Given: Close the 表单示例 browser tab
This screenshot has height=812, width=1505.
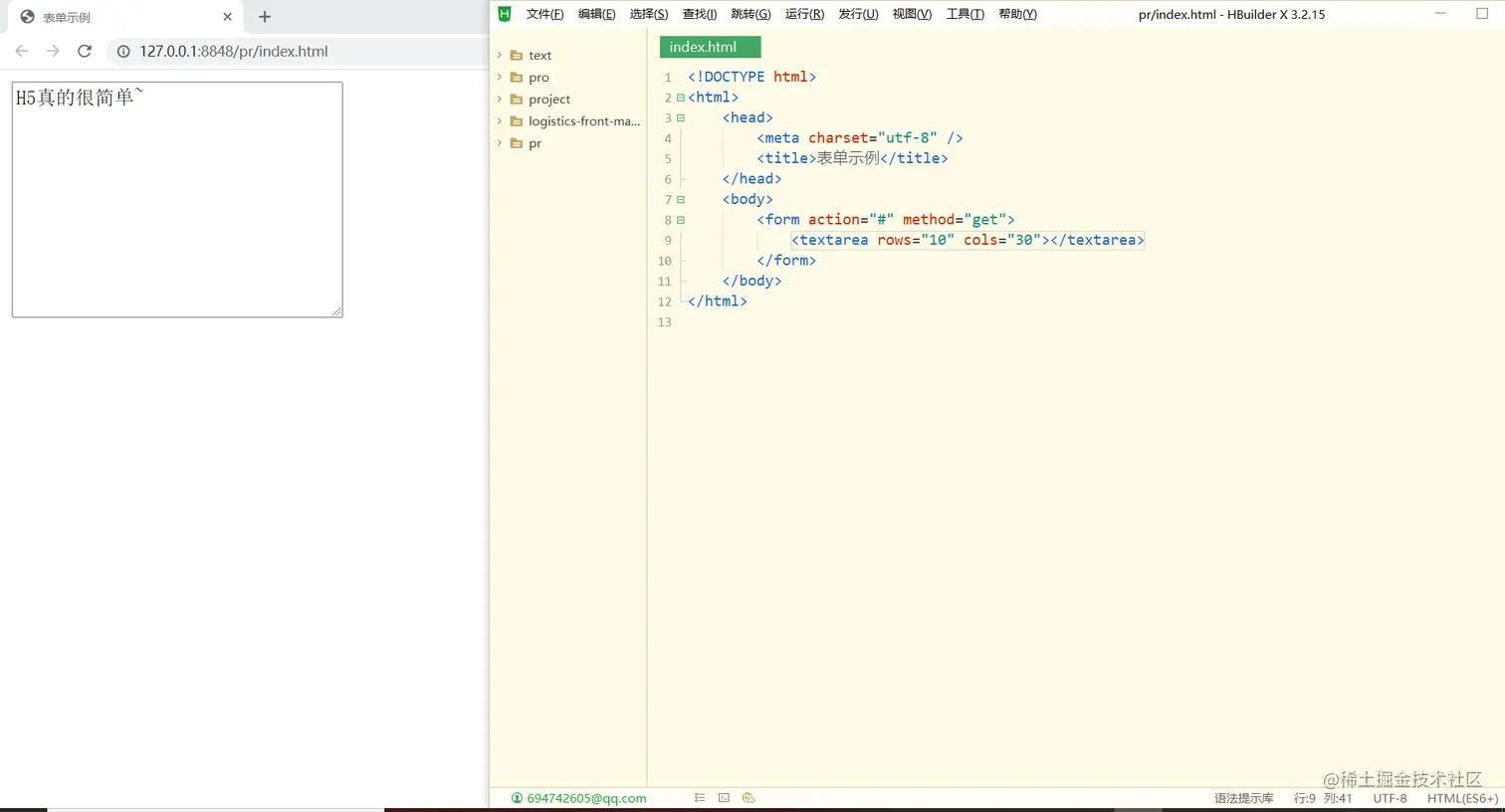Looking at the screenshot, I should pos(227,17).
